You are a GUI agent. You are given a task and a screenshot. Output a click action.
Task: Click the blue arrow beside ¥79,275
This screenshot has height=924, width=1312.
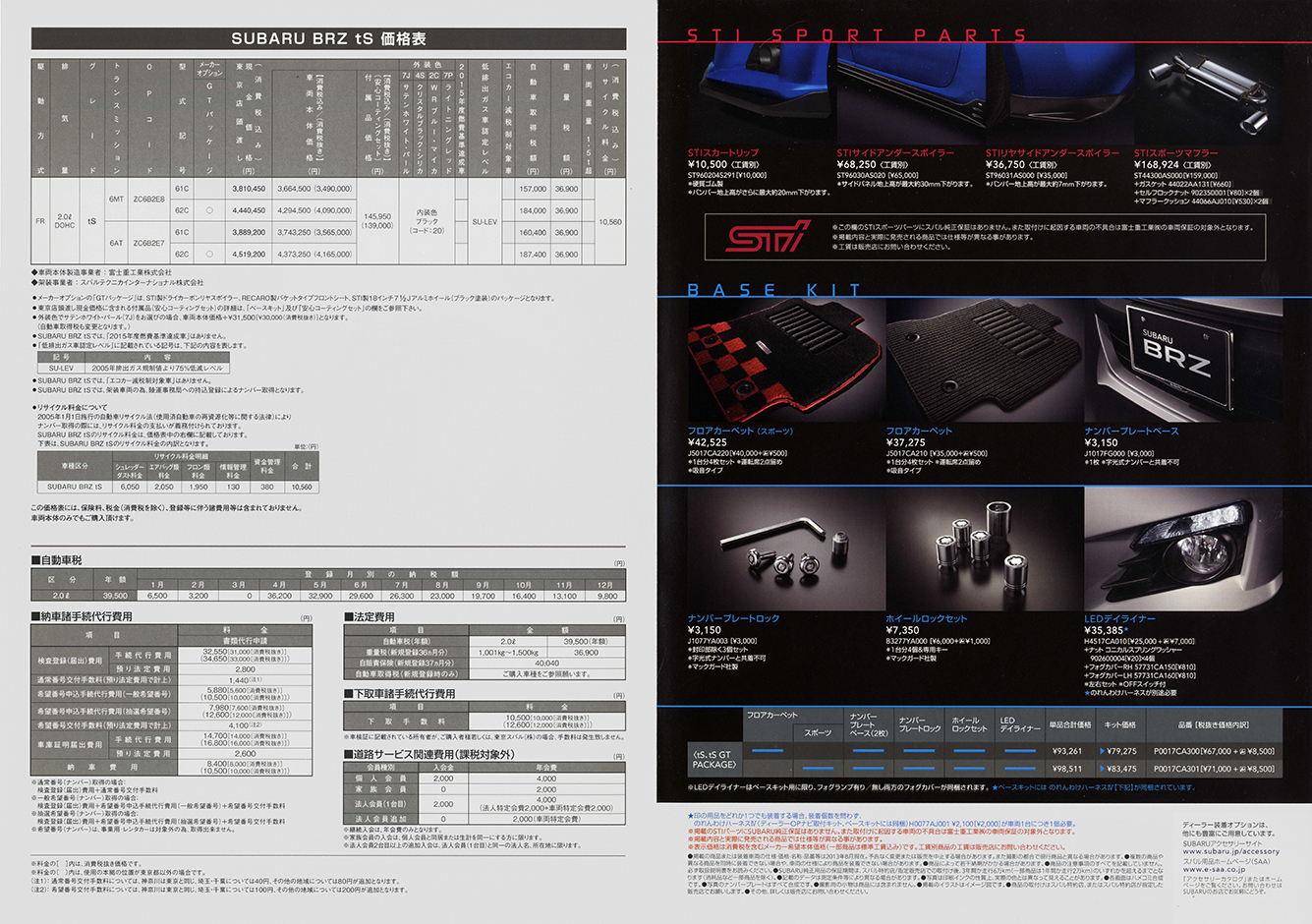pos(1104,751)
